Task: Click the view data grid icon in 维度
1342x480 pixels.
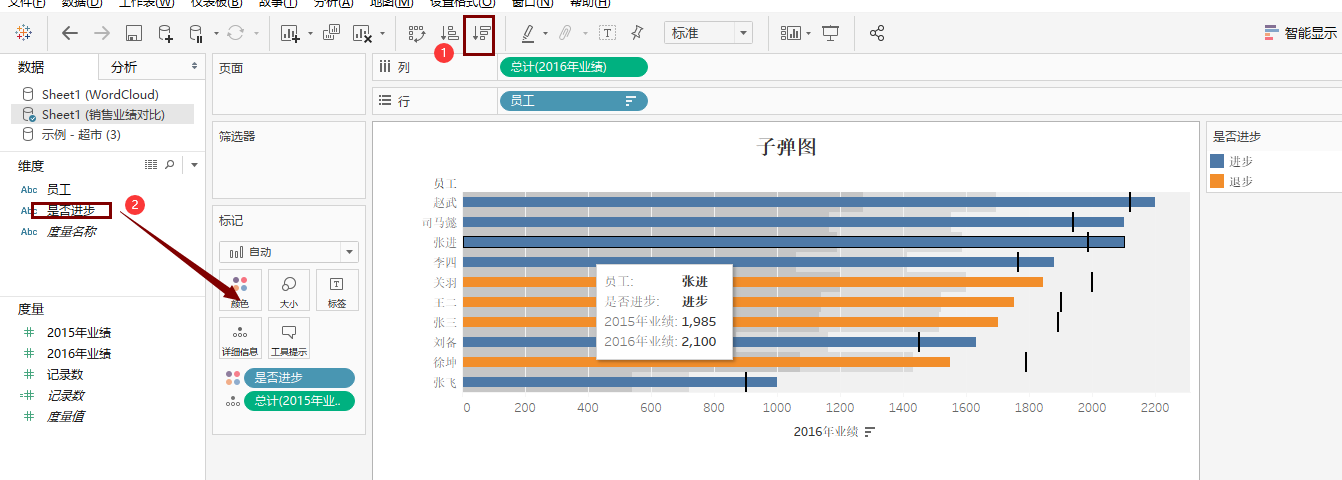Action: coord(151,164)
